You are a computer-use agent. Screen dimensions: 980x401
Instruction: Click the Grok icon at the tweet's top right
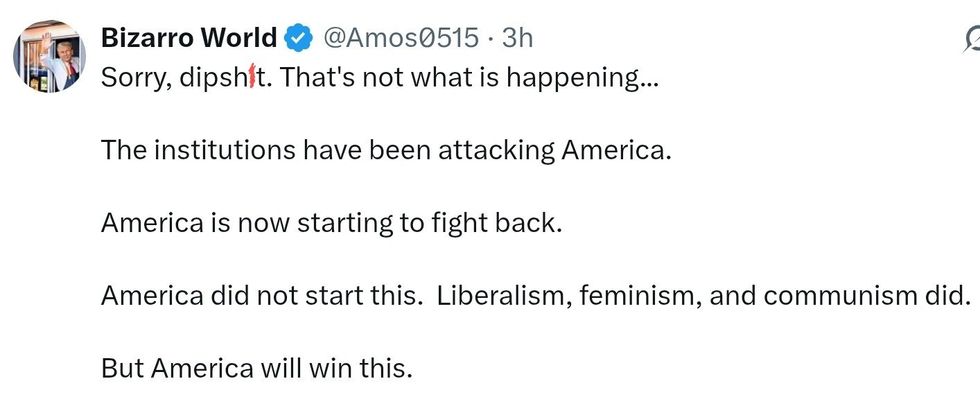971,39
